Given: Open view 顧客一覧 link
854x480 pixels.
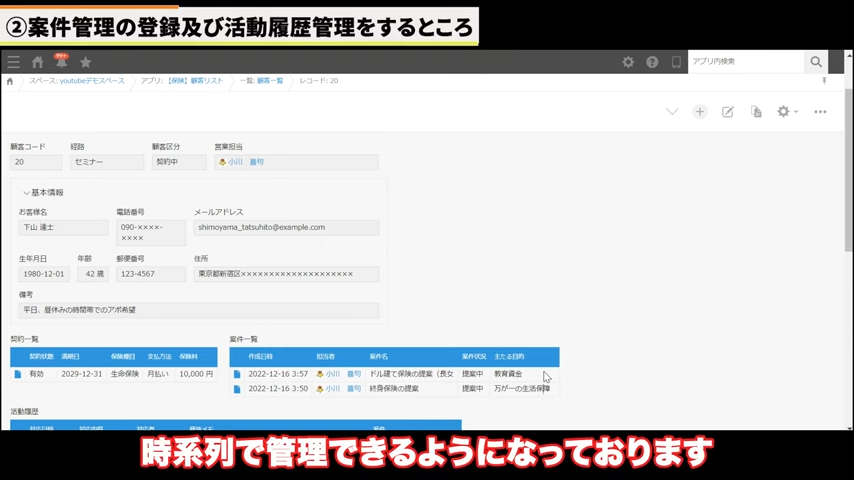Looking at the screenshot, I should (270, 81).
